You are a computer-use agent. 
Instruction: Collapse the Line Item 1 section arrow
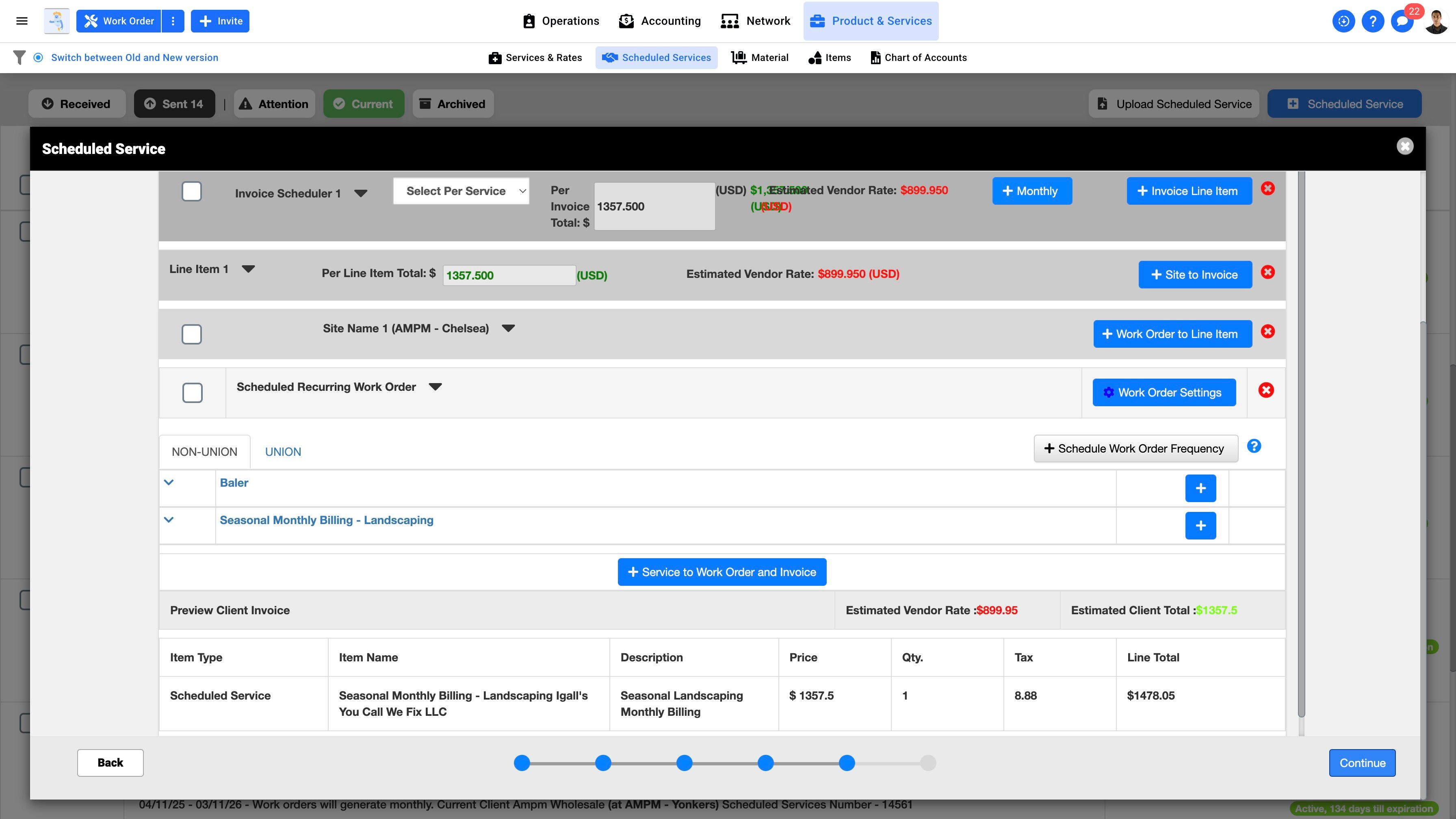(x=248, y=269)
